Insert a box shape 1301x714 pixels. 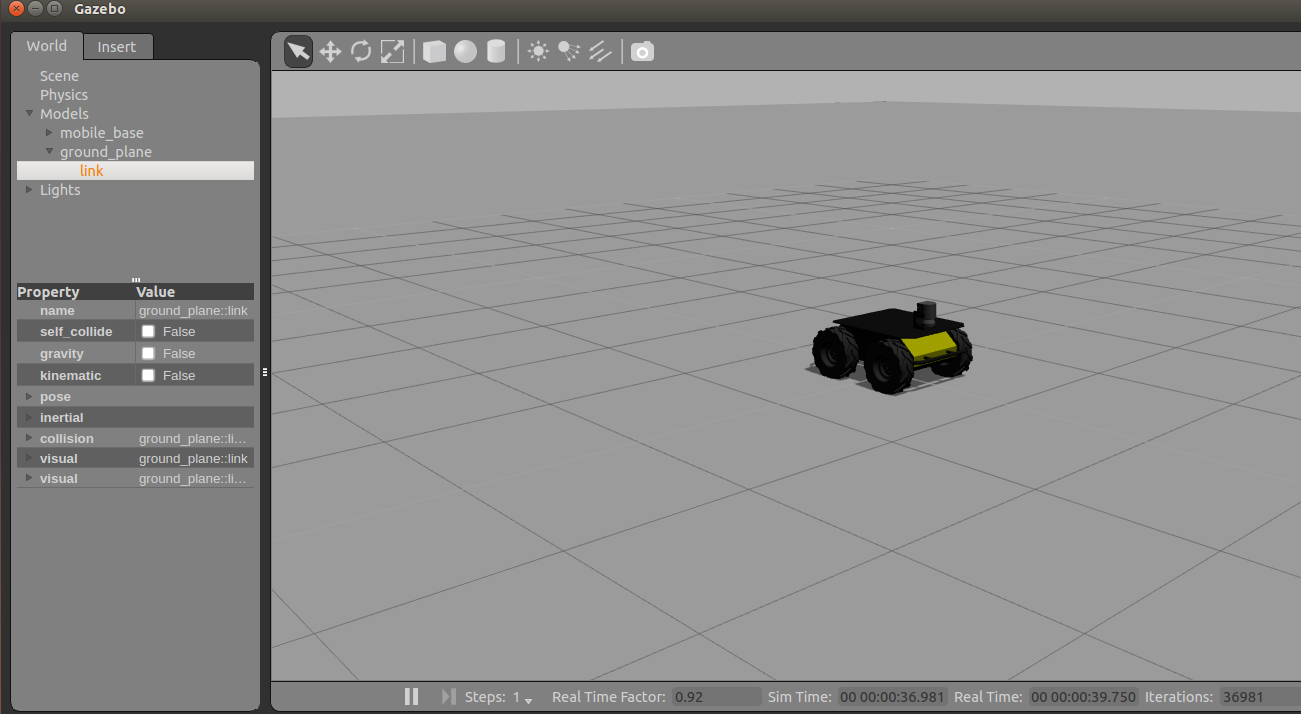pos(434,51)
